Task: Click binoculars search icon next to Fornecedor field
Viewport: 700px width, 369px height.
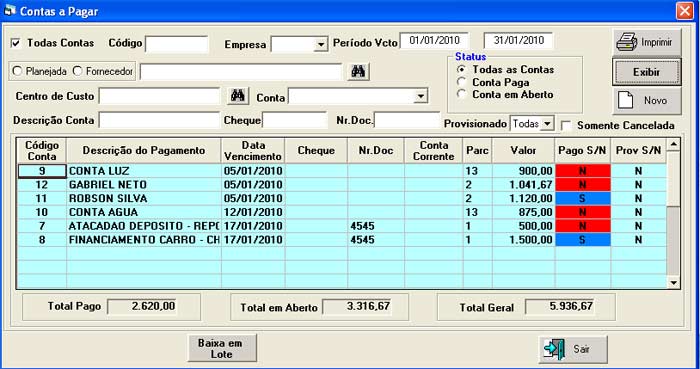Action: [x=358, y=71]
